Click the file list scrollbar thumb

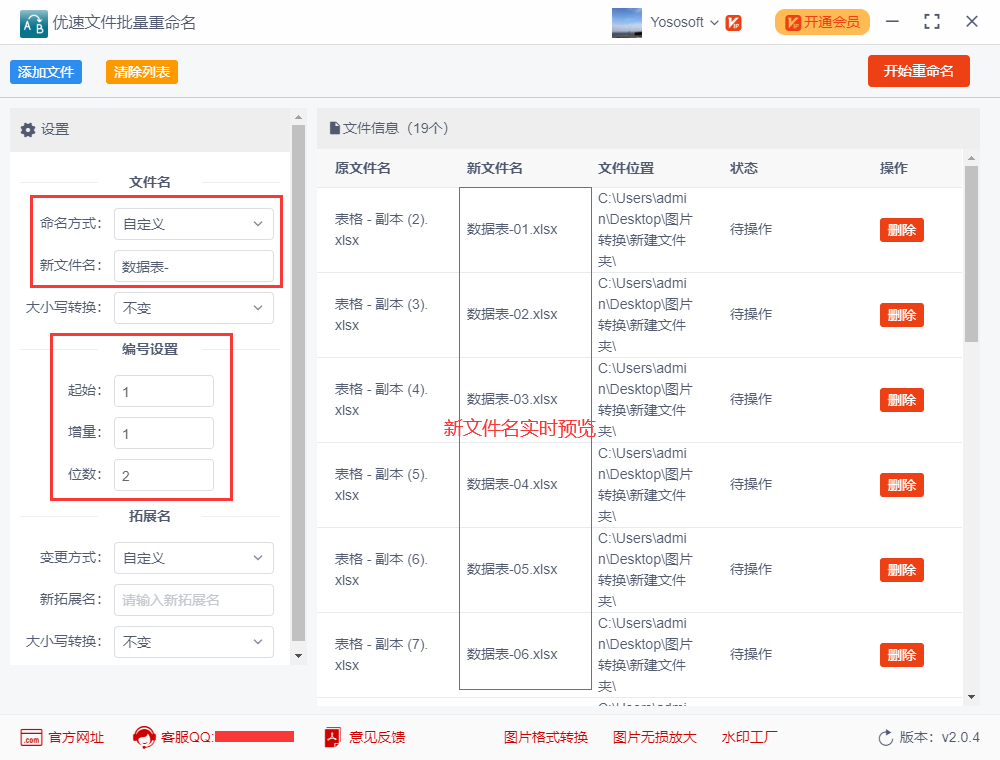pyautogui.click(x=971, y=254)
